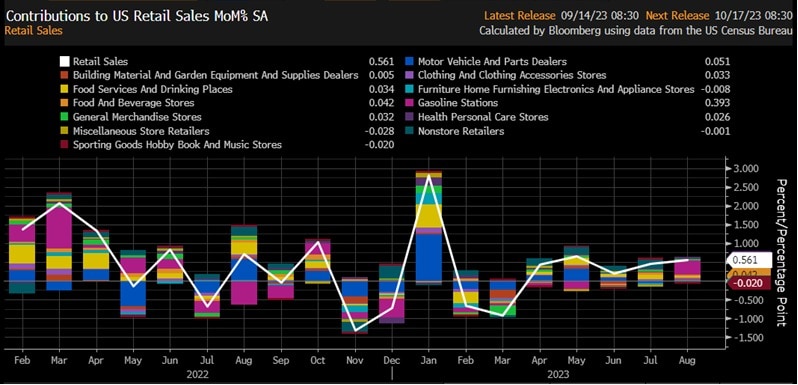The width and height of the screenshot is (798, 385).
Task: Click Motor Vehicle And Parts Dealers label
Action: tap(492, 62)
